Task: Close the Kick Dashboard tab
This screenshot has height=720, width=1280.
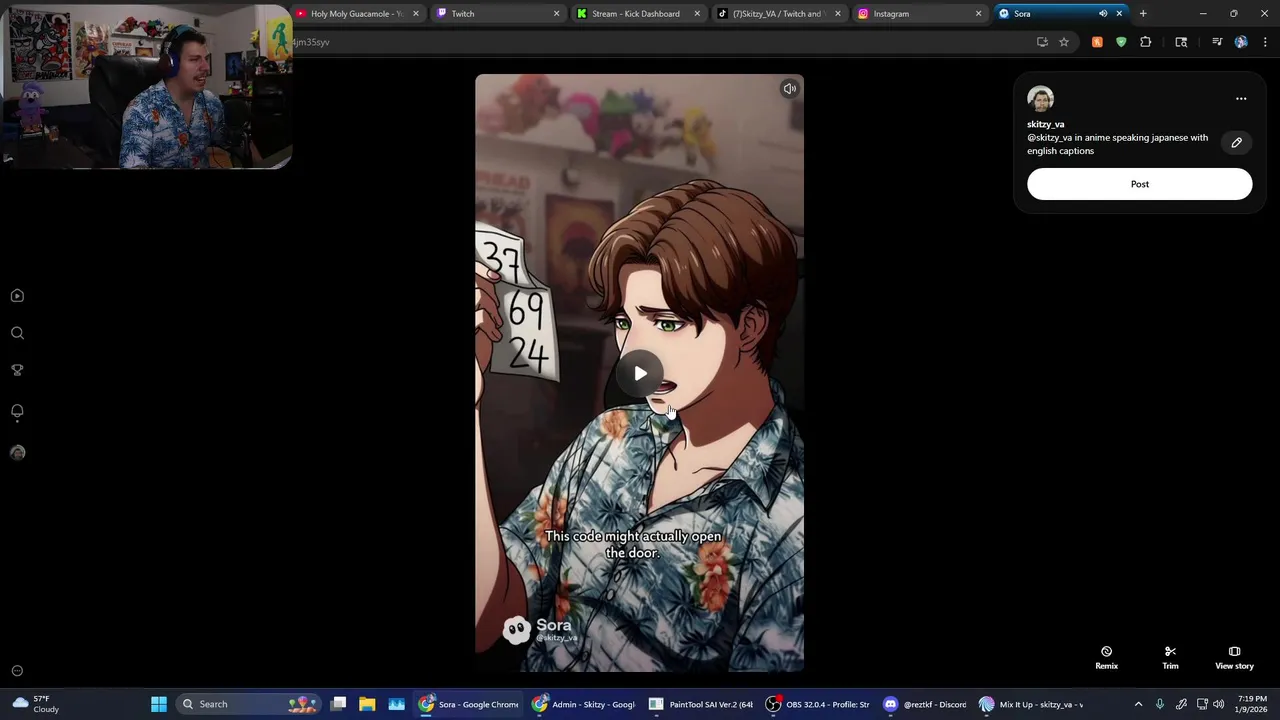Action: (x=697, y=14)
